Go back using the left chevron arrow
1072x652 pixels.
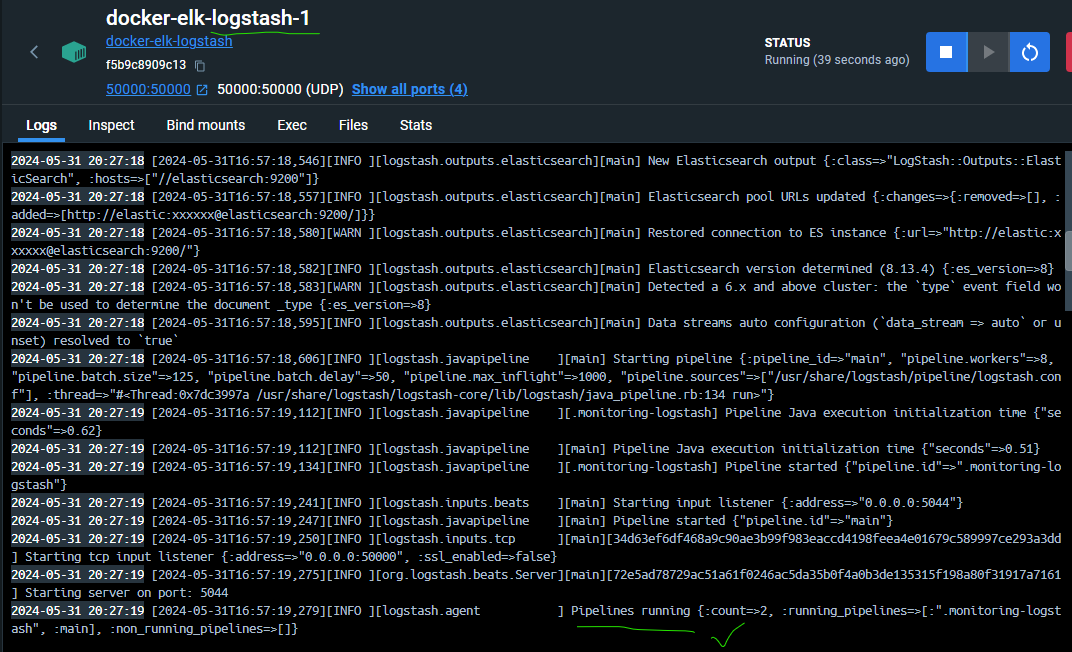34,52
